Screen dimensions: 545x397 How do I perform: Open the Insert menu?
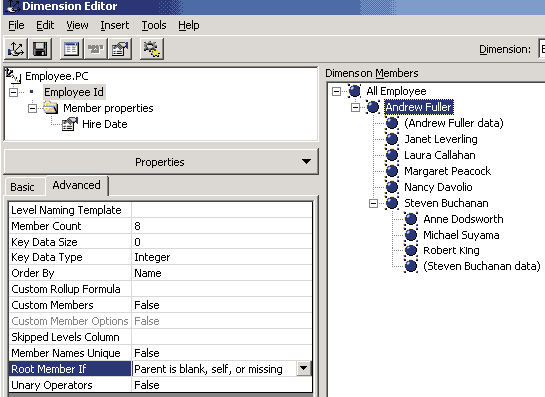pos(115,25)
